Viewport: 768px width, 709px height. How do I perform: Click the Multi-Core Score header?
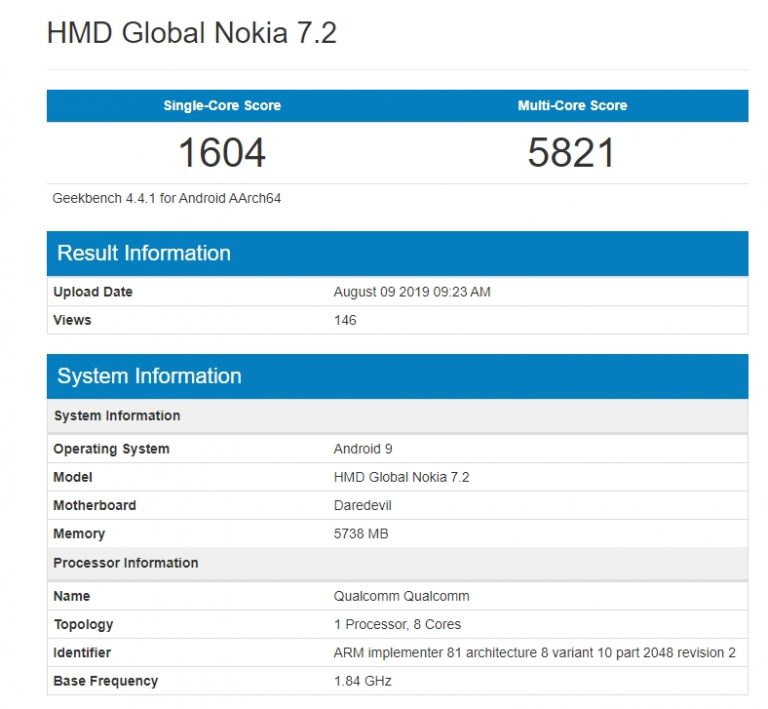point(572,106)
